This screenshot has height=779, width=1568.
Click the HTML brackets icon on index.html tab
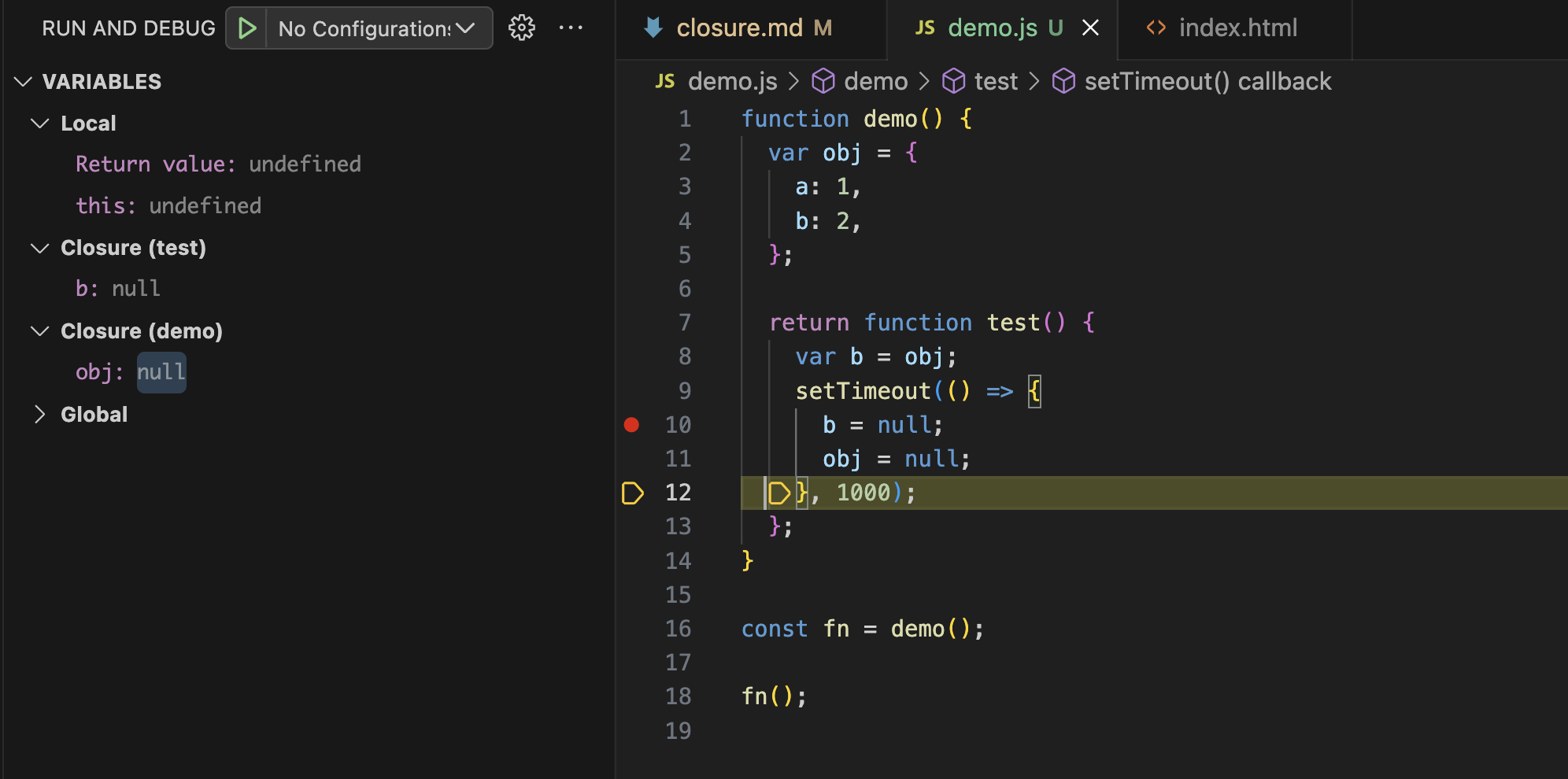pos(1156,28)
